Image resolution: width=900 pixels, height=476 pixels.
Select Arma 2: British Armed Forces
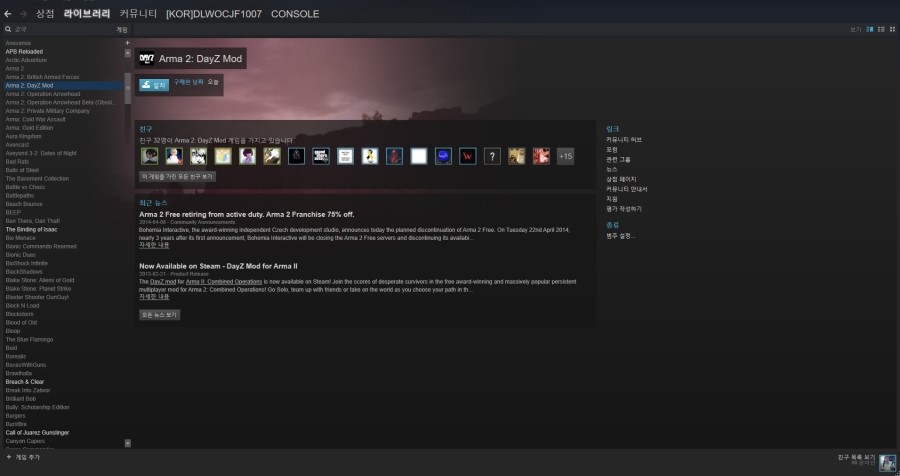pyautogui.click(x=42, y=77)
